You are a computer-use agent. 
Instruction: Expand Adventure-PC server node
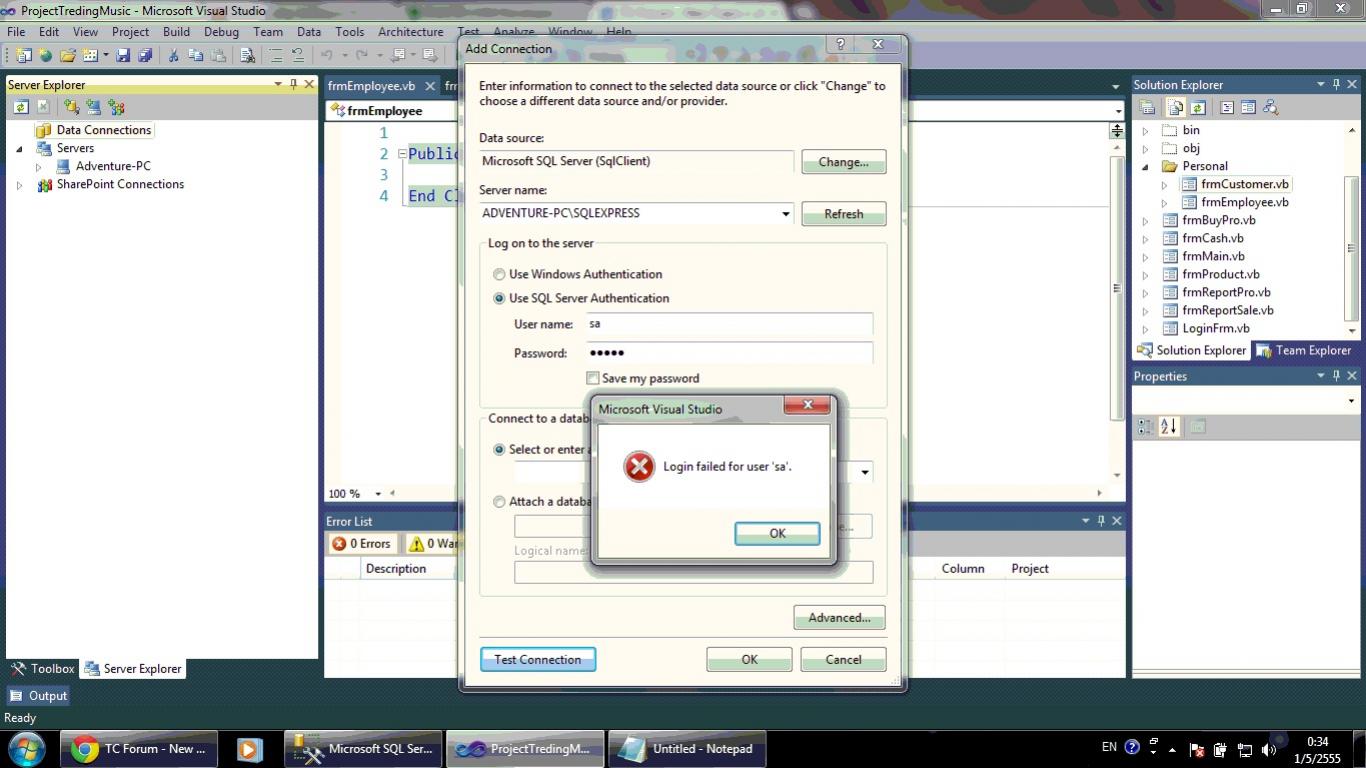[x=39, y=167]
